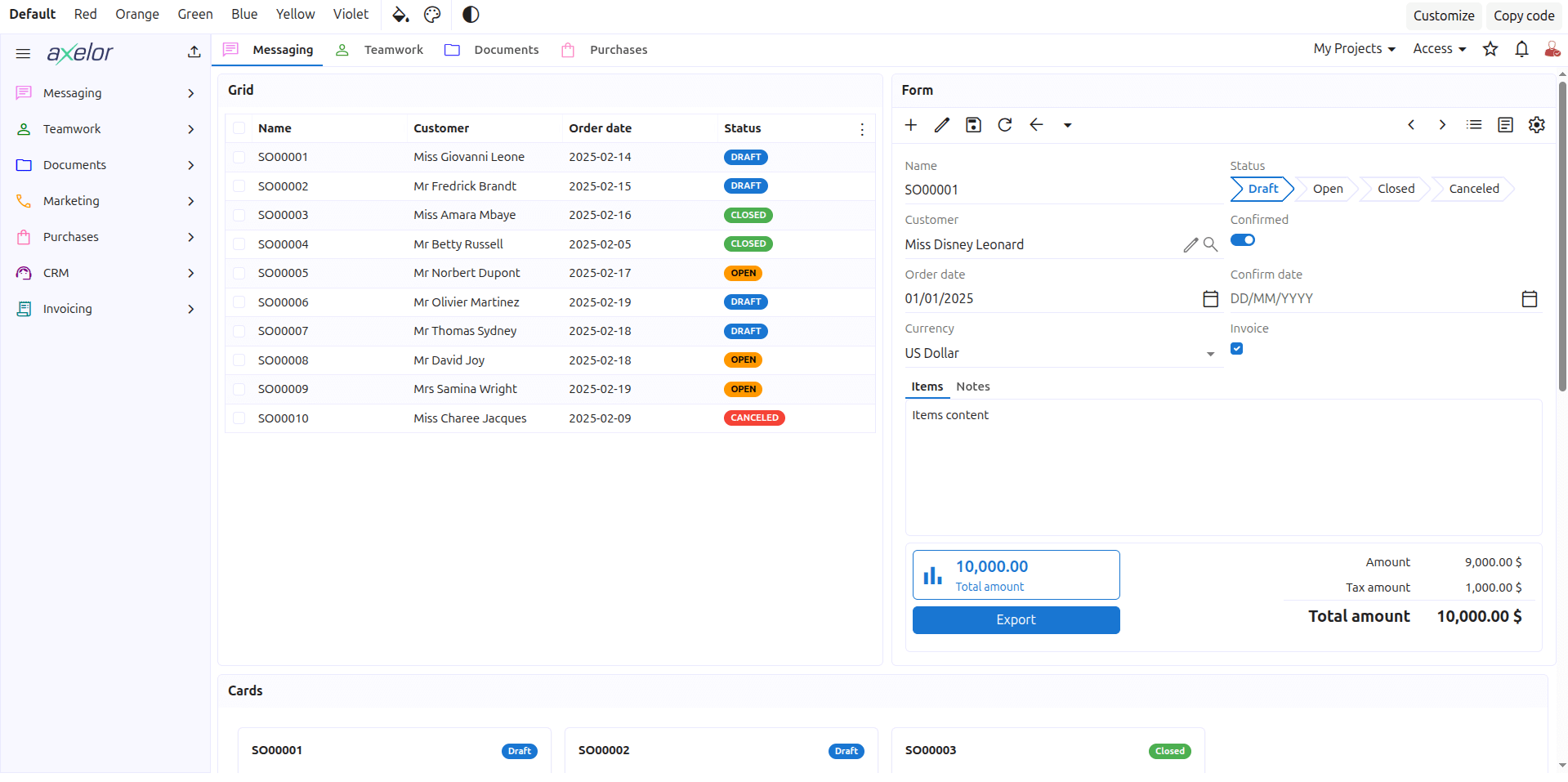Click the customer edit pencil icon
The image size is (1568, 782).
[1191, 244]
